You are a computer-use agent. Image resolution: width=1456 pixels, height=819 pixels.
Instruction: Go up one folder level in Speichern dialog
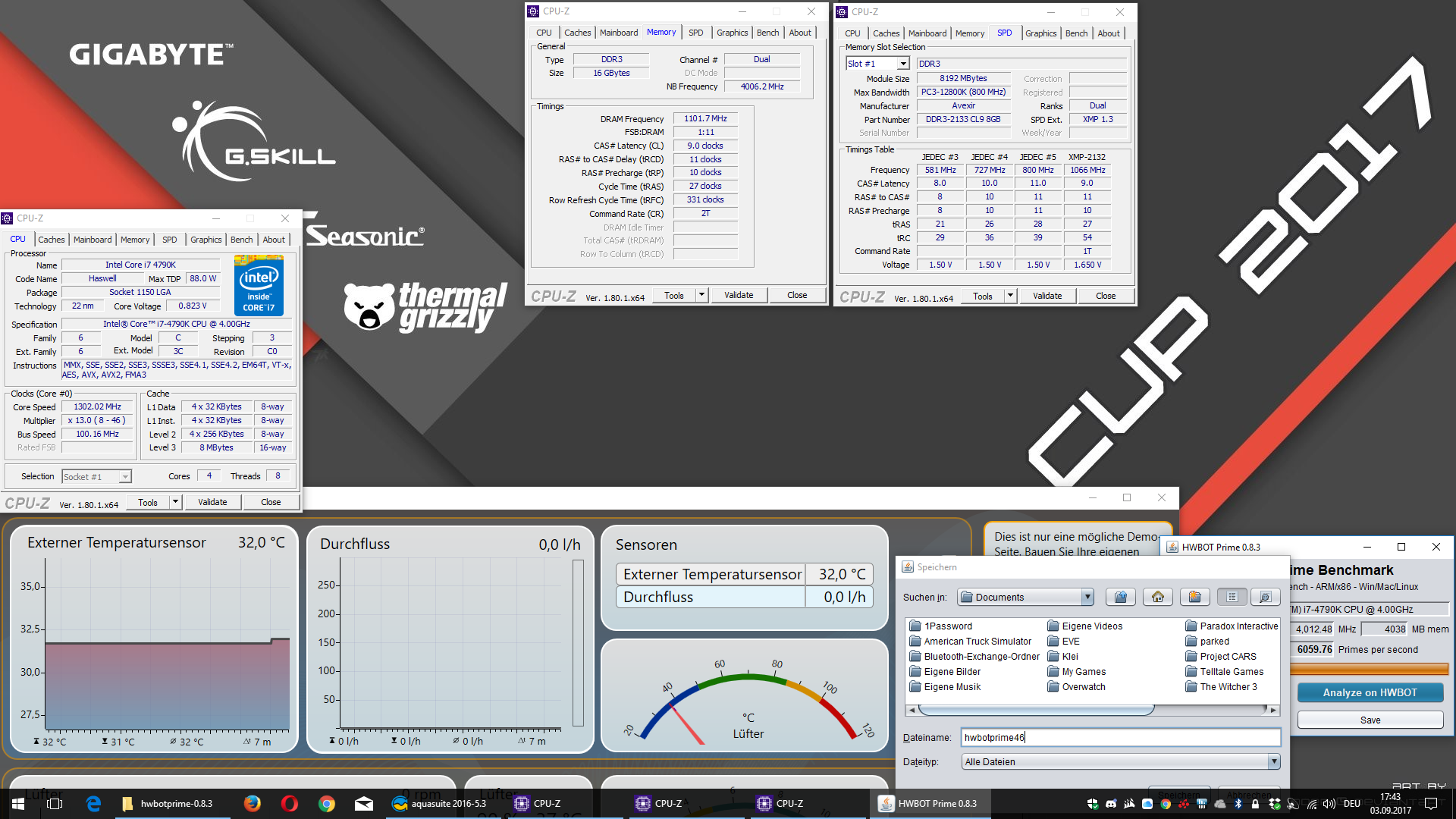click(1121, 597)
